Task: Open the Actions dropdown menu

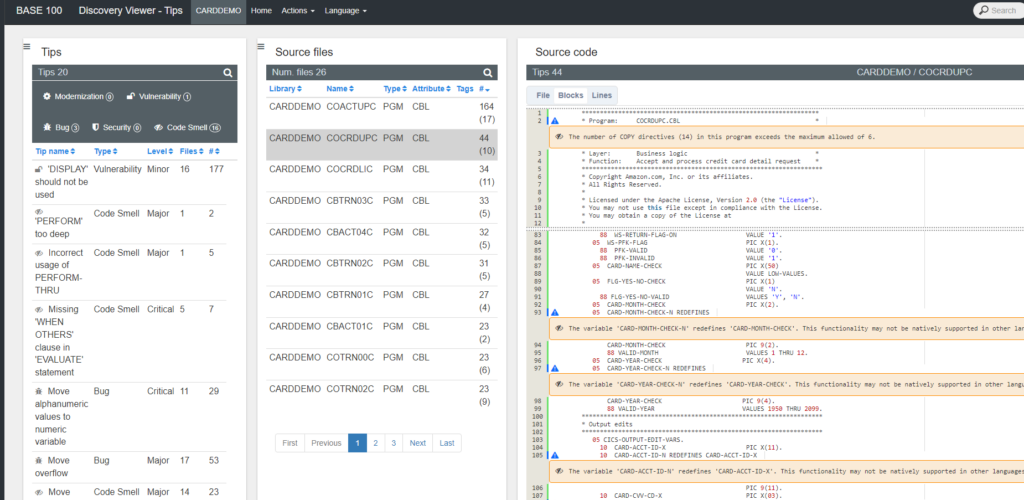Action: pos(298,10)
